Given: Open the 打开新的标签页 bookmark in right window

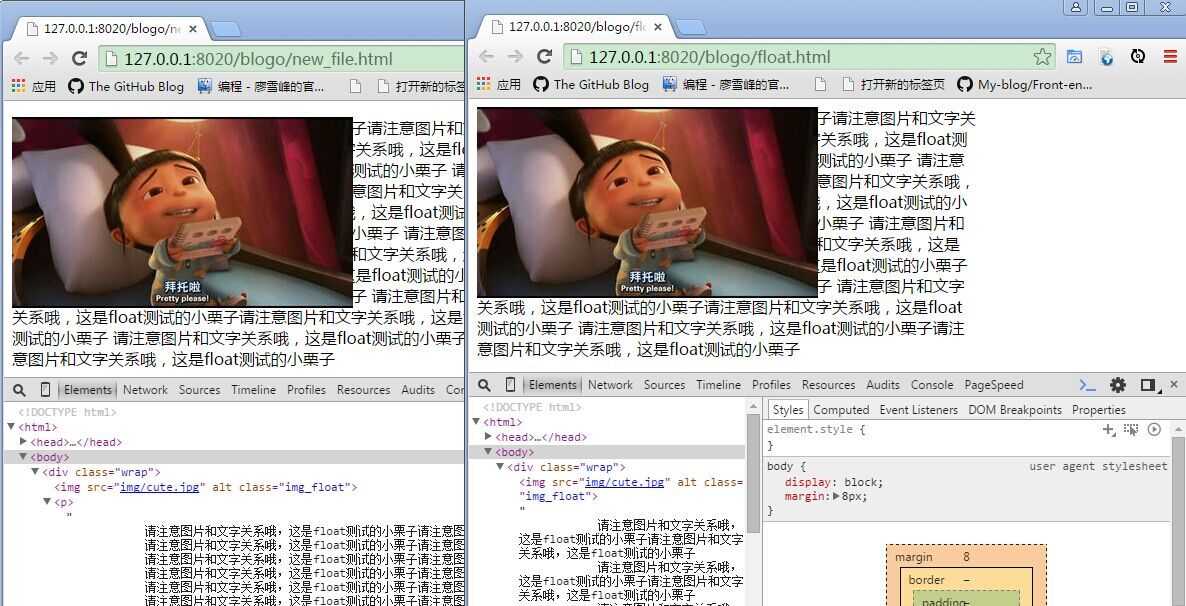Looking at the screenshot, I should pos(893,85).
